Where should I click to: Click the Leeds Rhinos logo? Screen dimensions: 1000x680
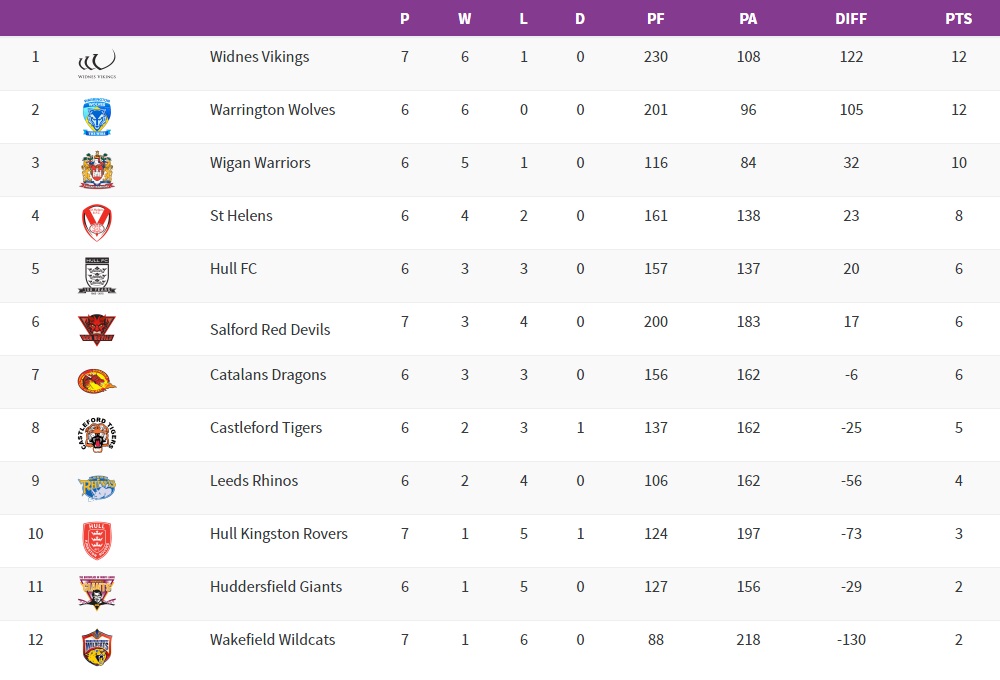[97, 487]
